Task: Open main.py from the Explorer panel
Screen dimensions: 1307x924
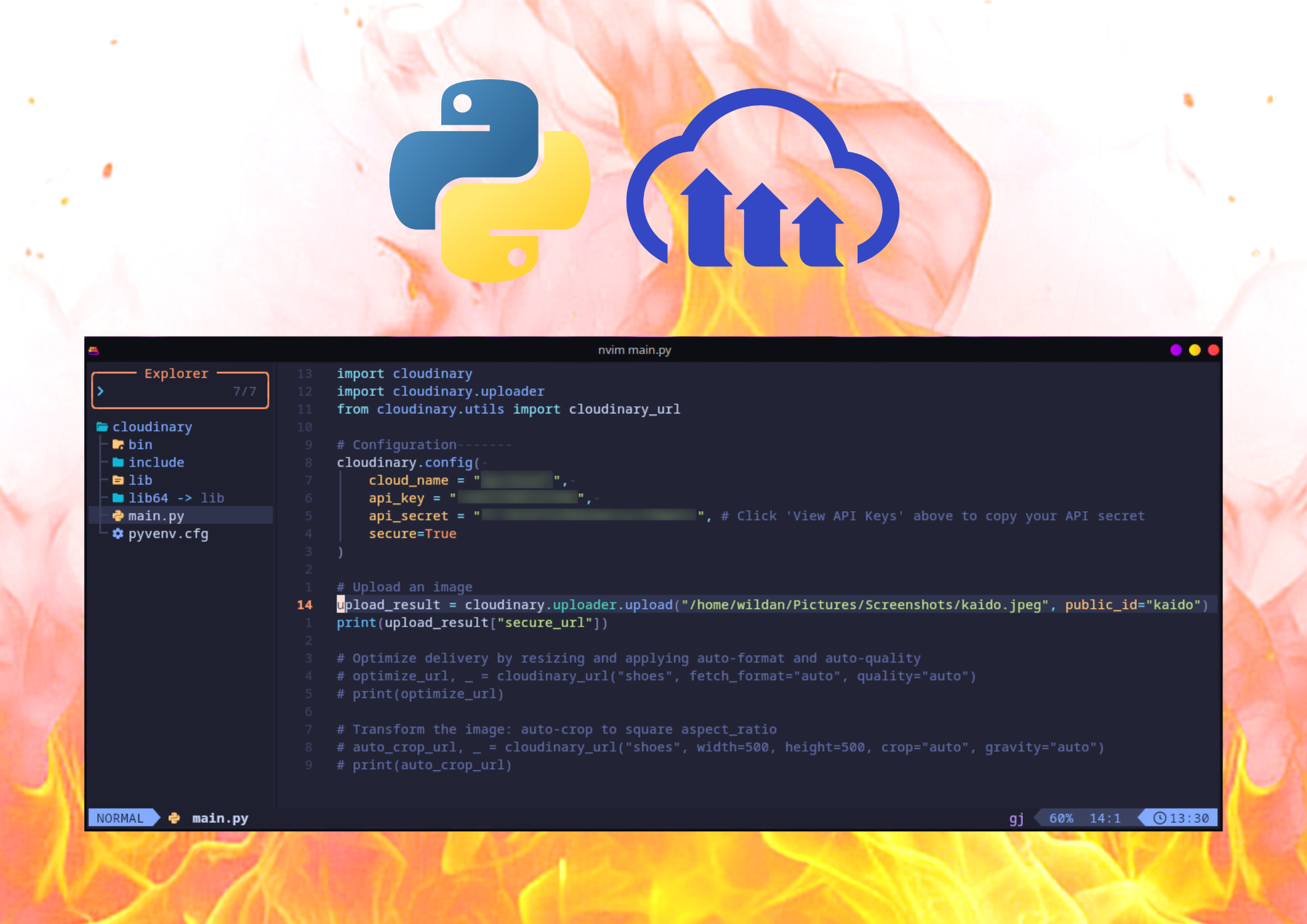Action: click(155, 516)
